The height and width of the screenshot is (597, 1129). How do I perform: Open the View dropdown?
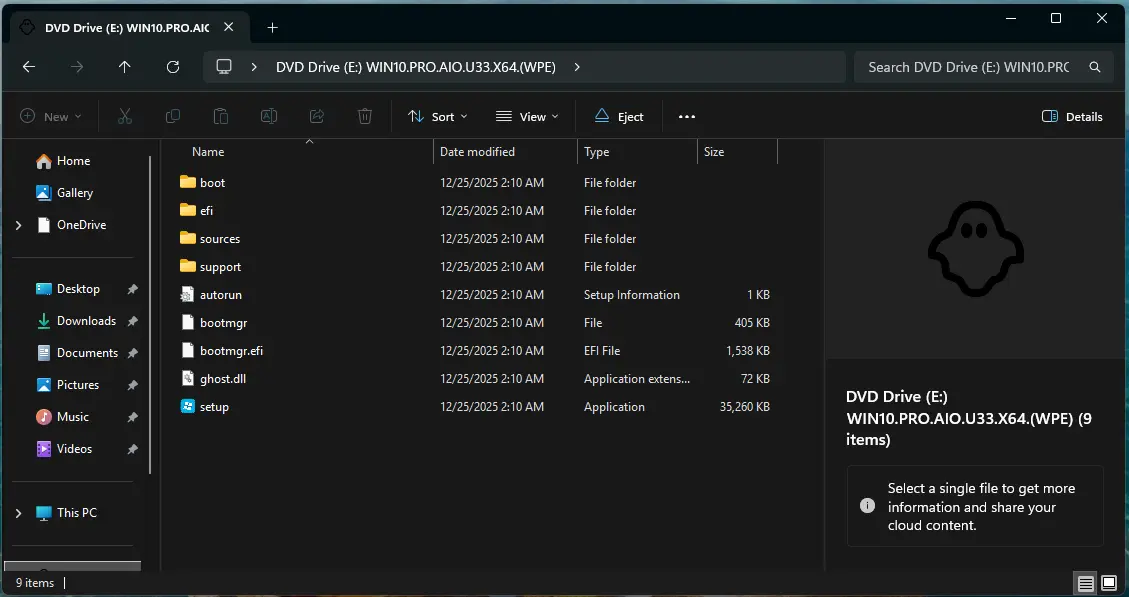pos(527,117)
